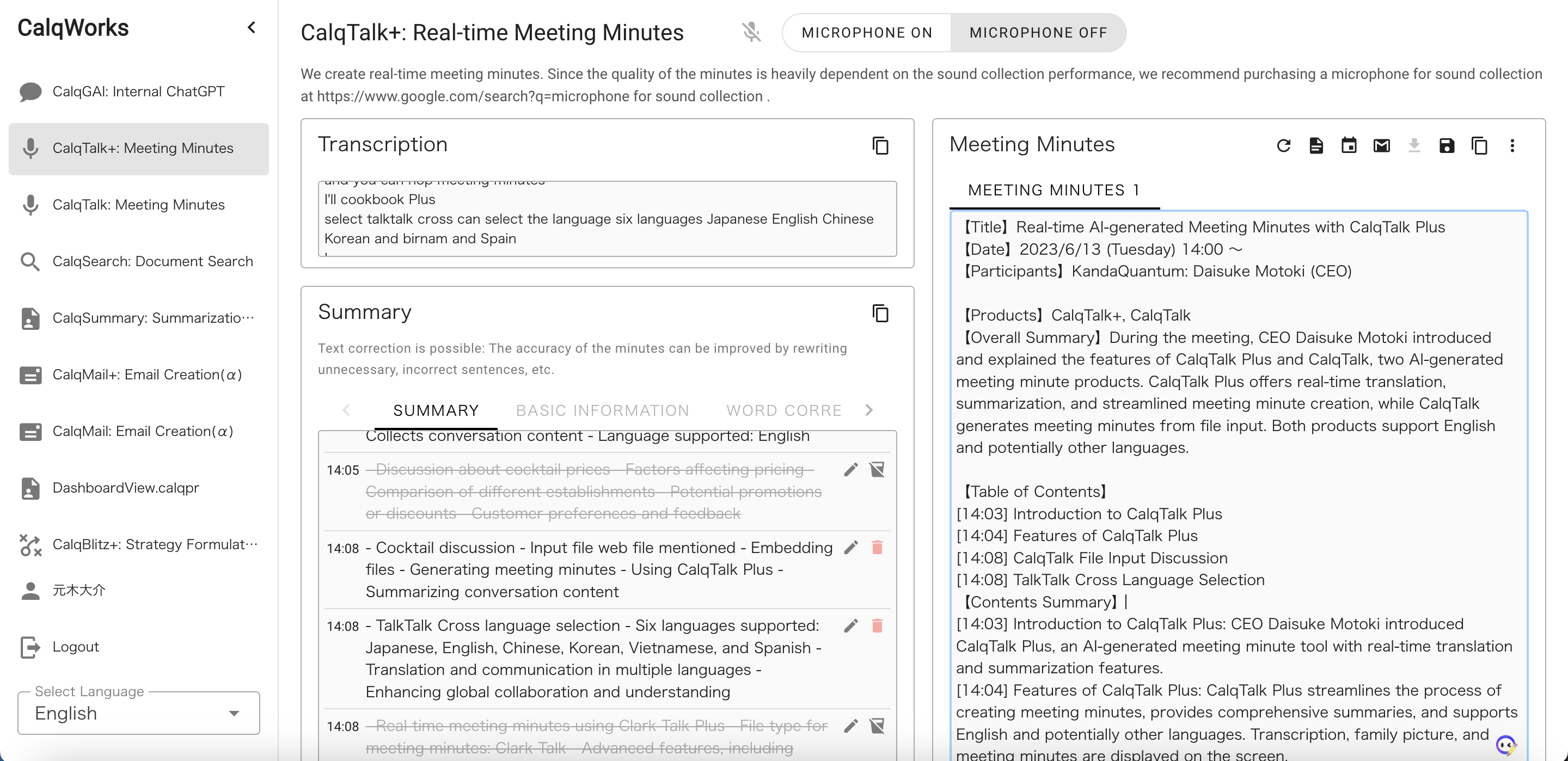Open the Select Language dropdown
1568x761 pixels.
(x=139, y=713)
